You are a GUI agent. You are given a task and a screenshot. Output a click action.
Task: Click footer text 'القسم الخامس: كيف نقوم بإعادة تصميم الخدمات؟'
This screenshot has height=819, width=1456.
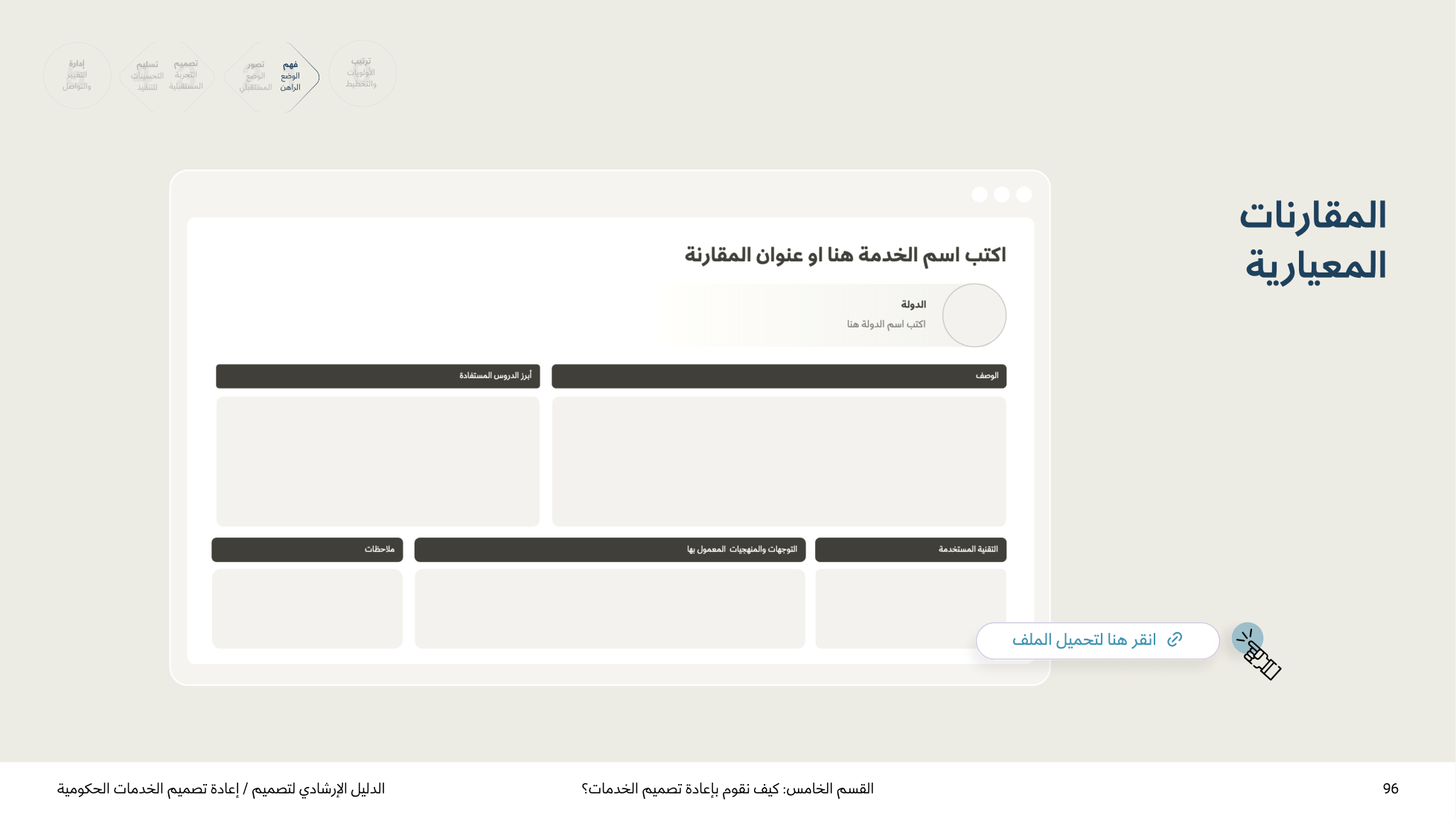tap(727, 788)
